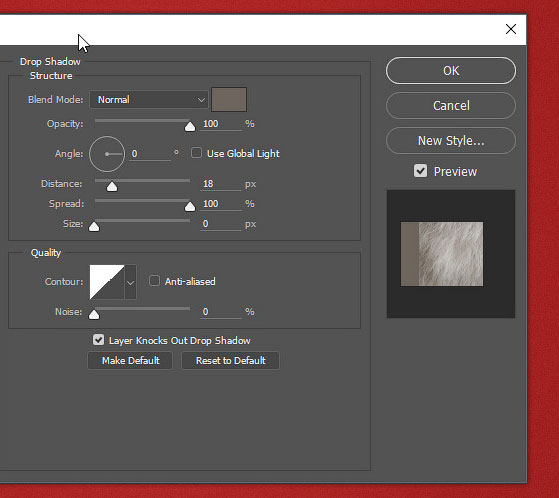
Task: Click the Angle dial control
Action: tap(107, 154)
